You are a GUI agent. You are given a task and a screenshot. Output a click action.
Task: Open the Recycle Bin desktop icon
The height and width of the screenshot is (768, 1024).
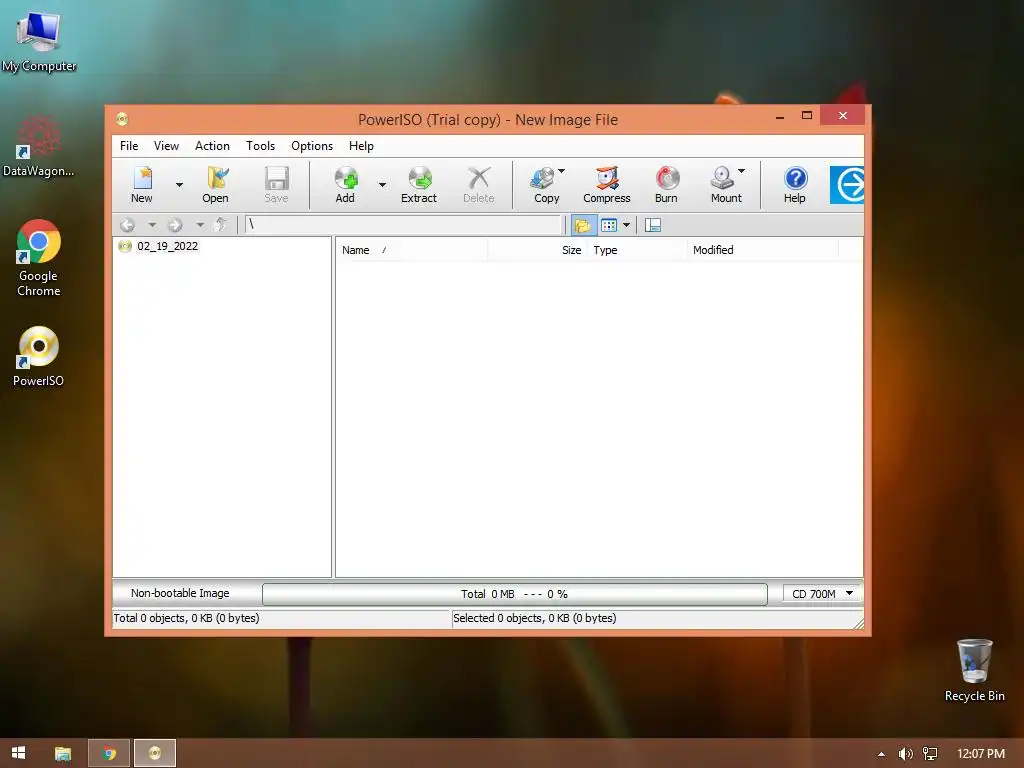click(974, 670)
